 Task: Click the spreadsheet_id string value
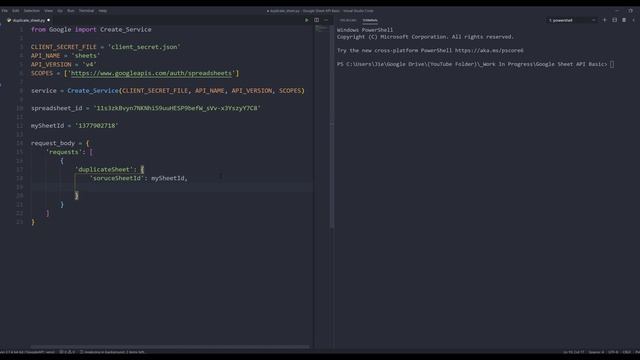click(x=177, y=108)
